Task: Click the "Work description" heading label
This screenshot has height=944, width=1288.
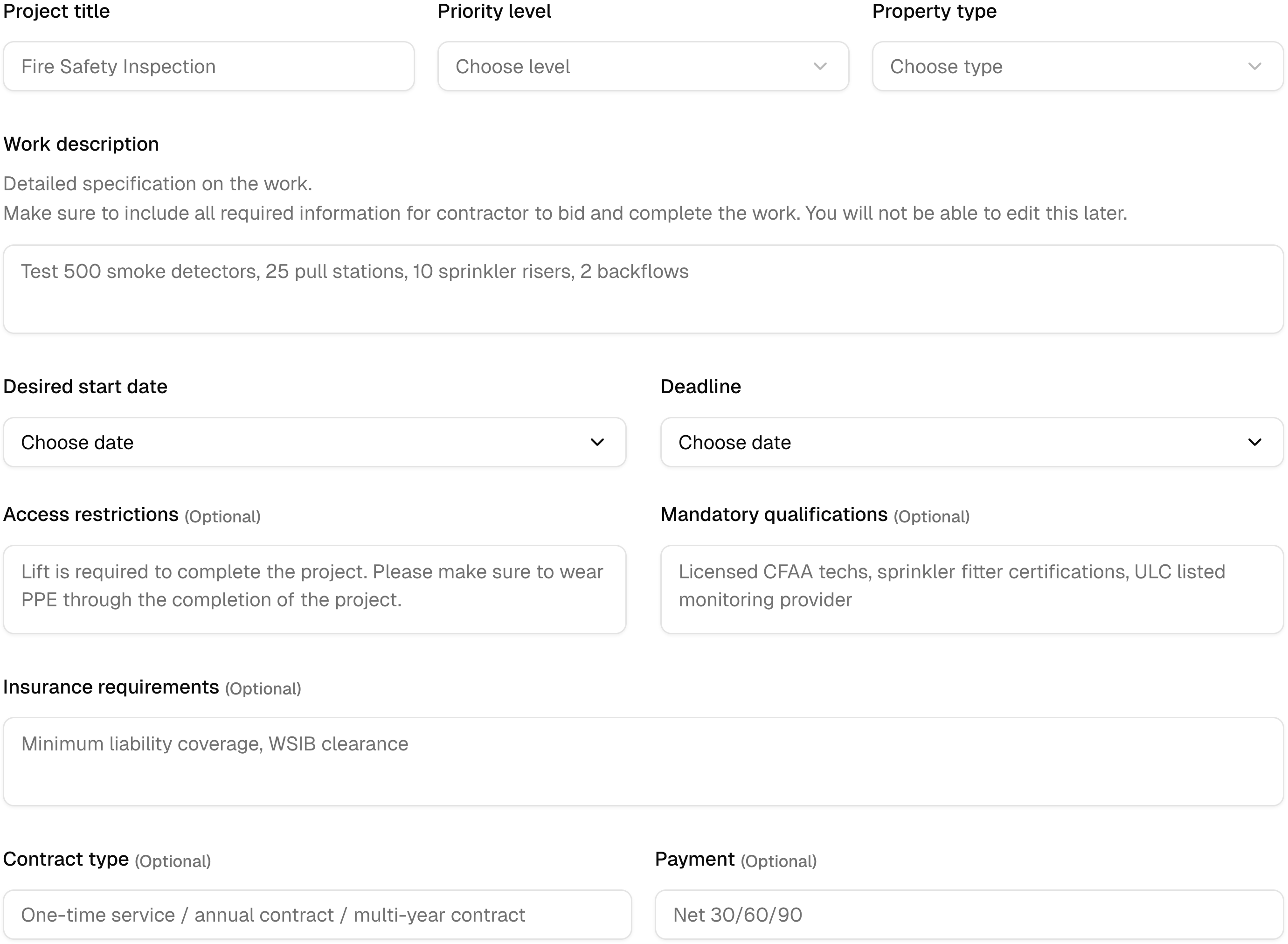Action: click(81, 144)
